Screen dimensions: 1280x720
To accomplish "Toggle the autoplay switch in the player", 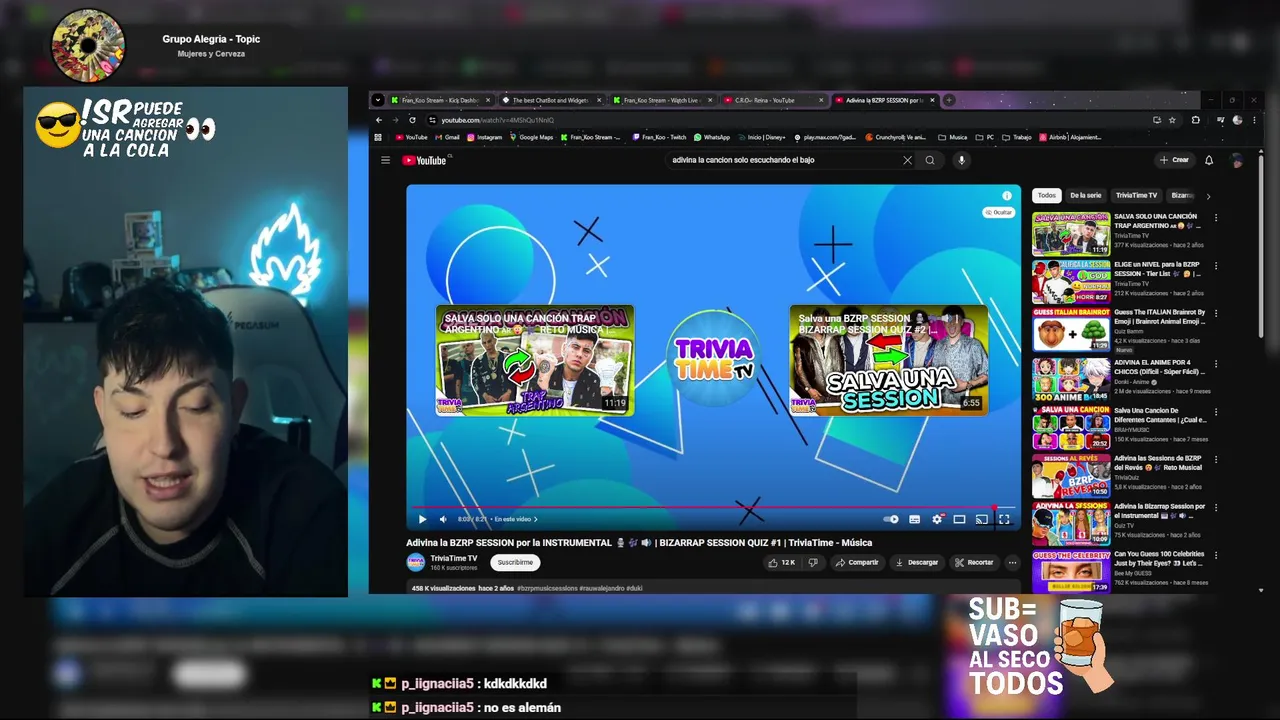I will point(891,519).
